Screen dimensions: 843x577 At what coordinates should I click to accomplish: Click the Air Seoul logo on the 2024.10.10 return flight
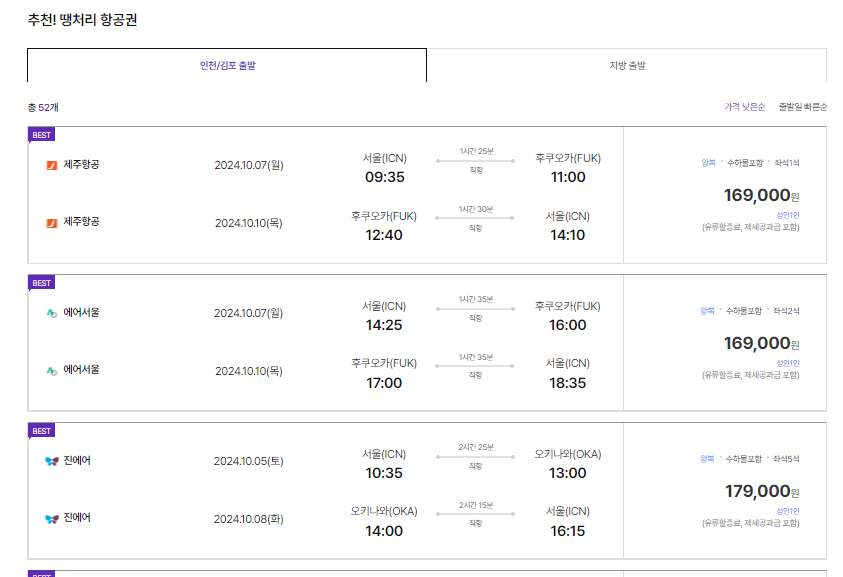coord(52,370)
